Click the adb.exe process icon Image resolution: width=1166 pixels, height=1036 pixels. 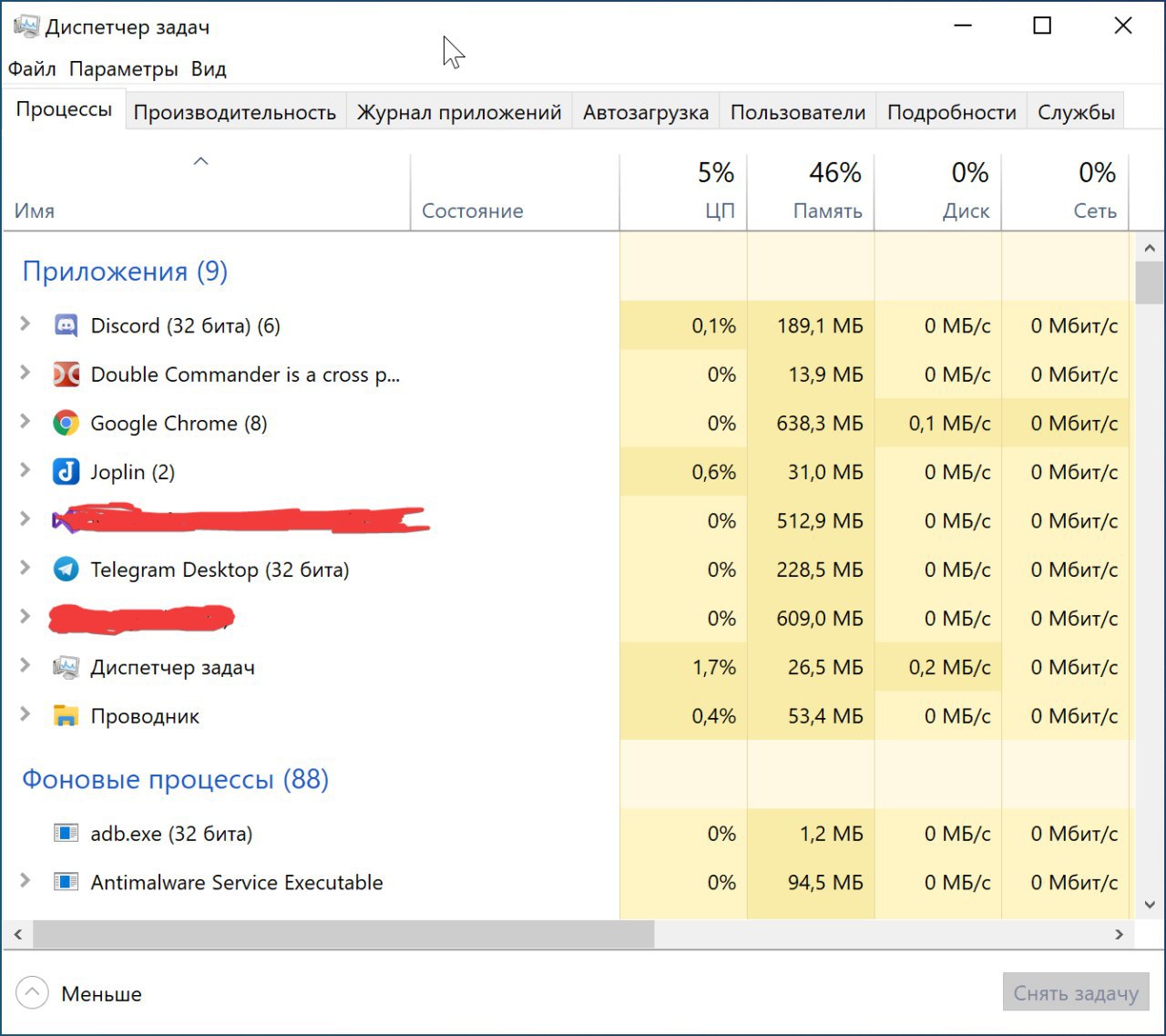(66, 833)
